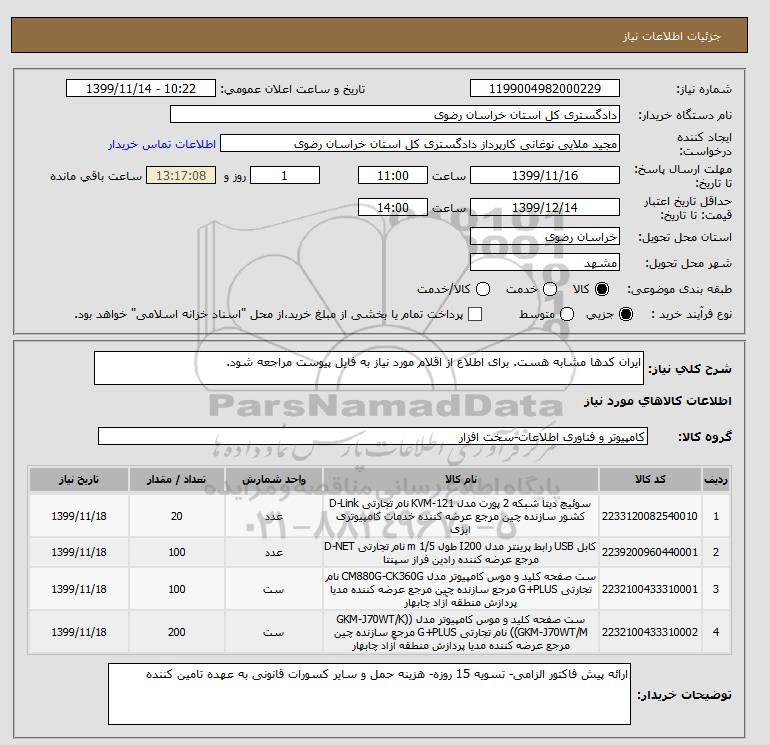The width and height of the screenshot is (770, 745).
Task: Click product code 2239200960440001
Action: pyautogui.click(x=650, y=552)
